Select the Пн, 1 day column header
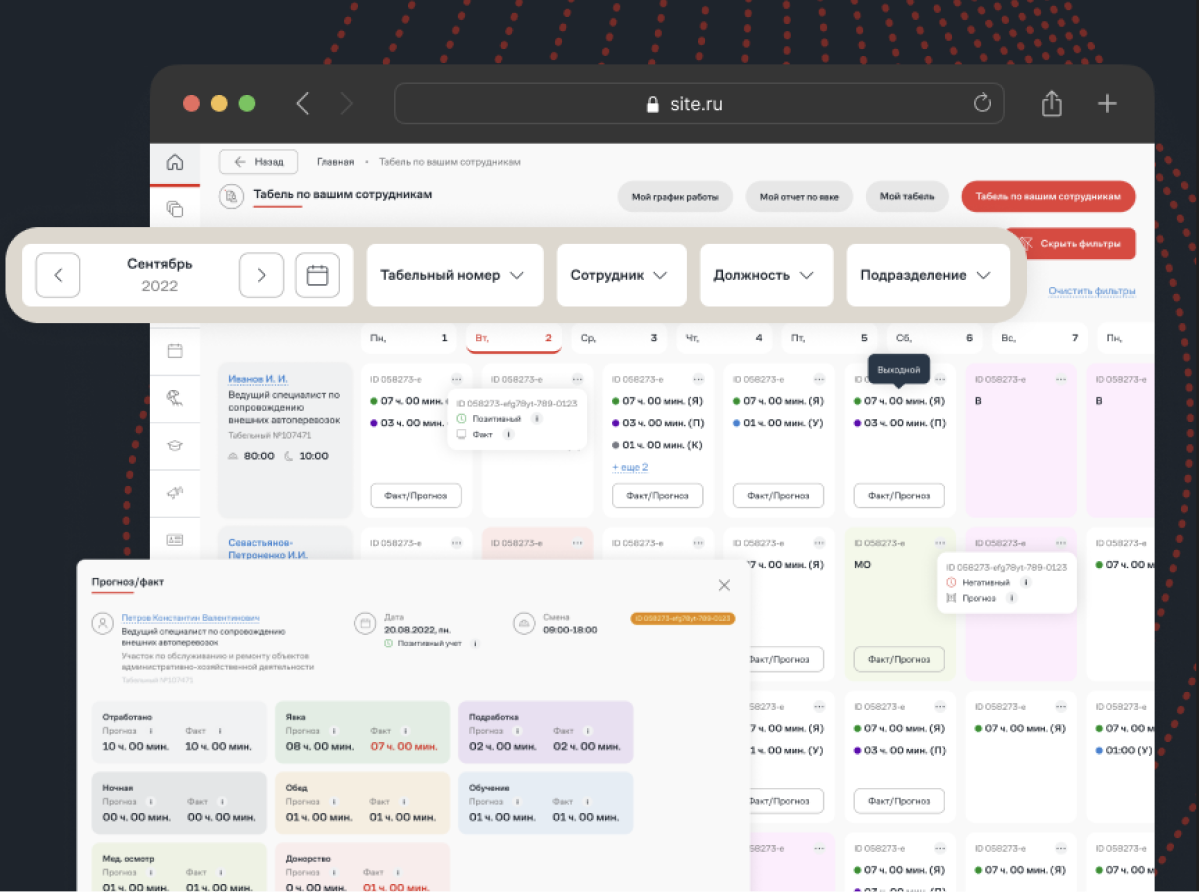The image size is (1200, 892). pos(409,338)
